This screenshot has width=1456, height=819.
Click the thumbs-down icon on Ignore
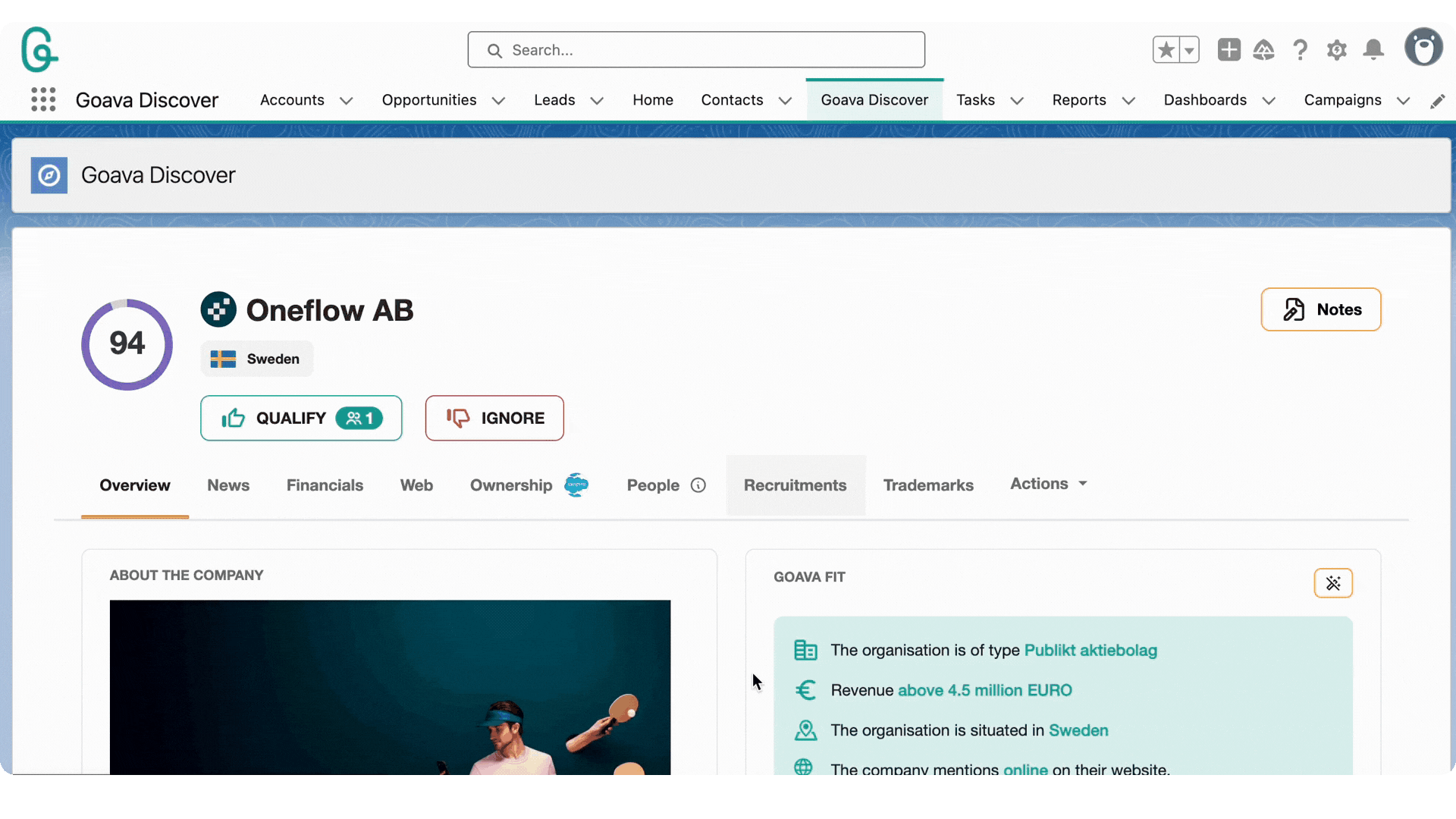click(x=458, y=418)
